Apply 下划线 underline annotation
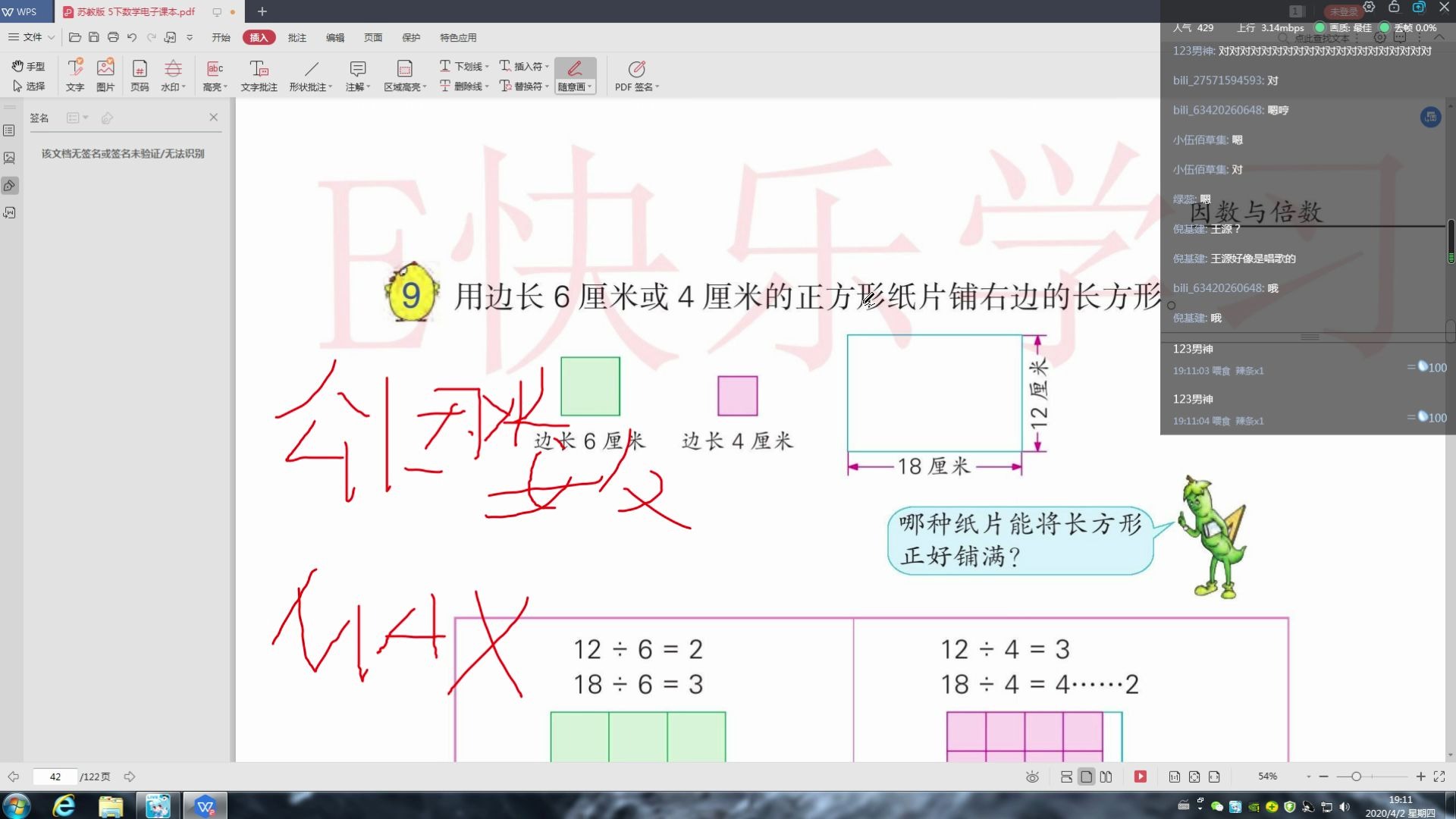Screen dimensions: 1456x819 coord(463,66)
